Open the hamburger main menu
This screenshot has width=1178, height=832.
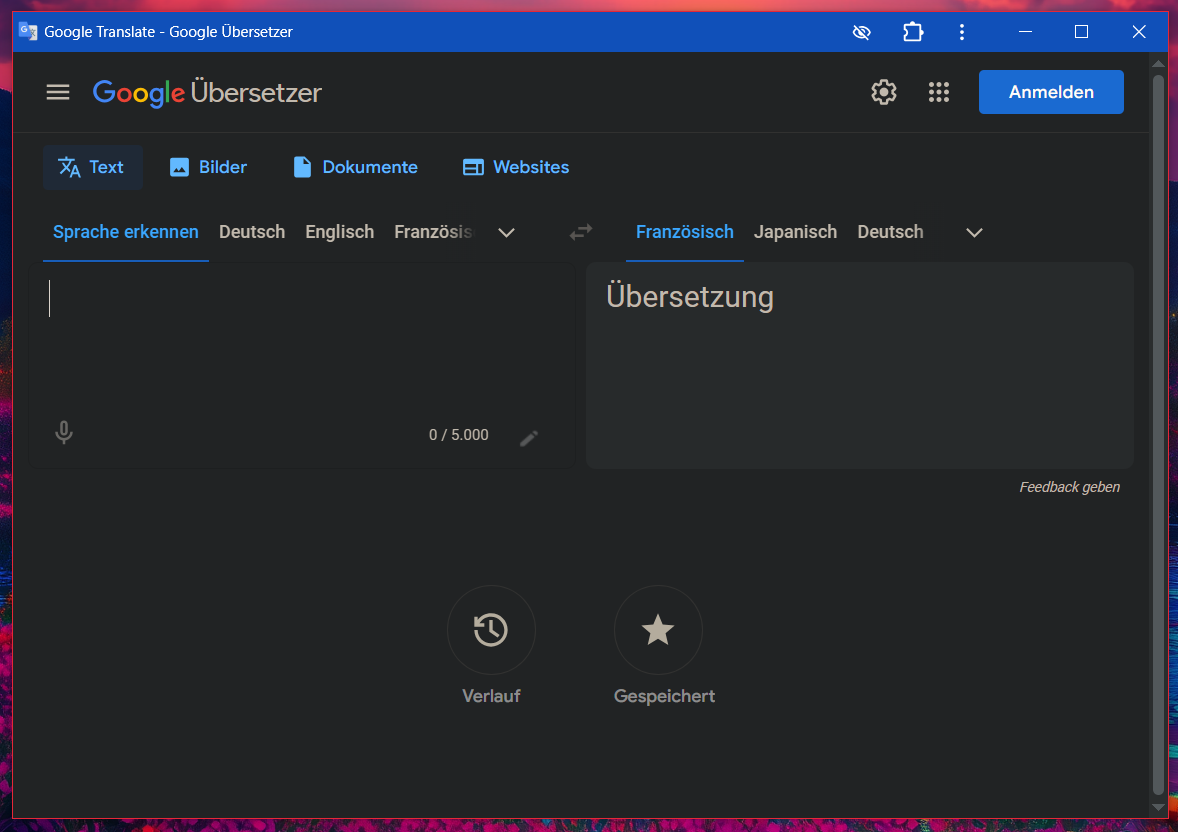coord(58,92)
